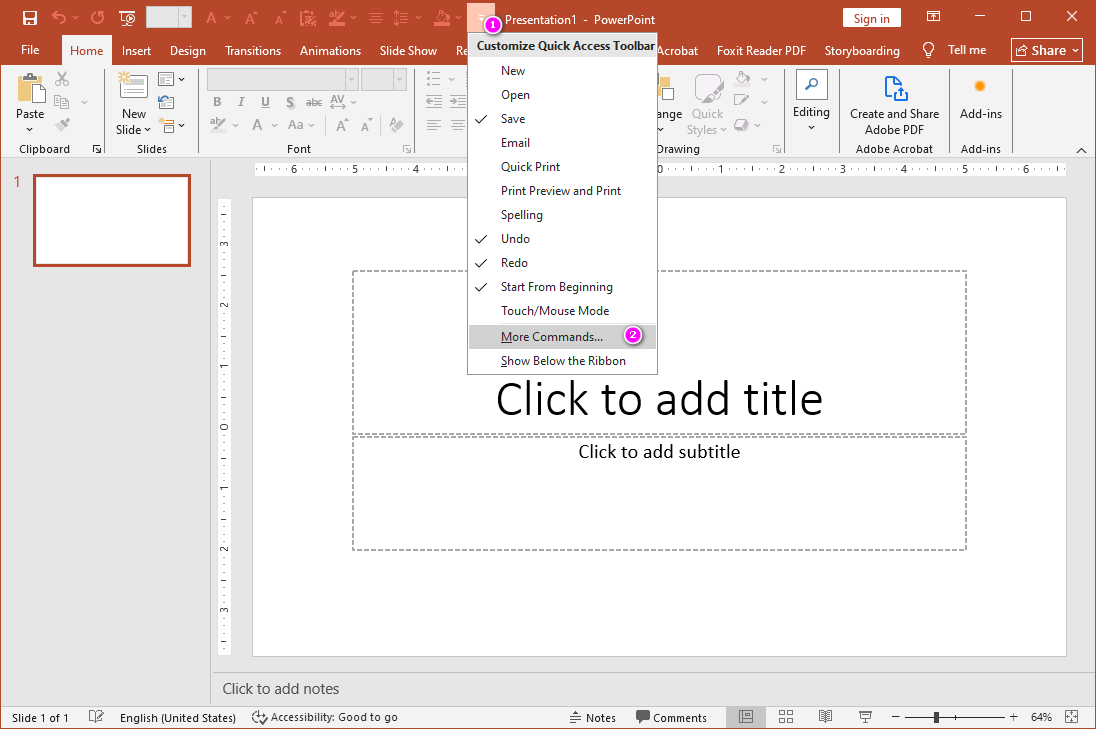Viewport: 1096px width, 729px height.
Task: Select the slide 1 thumbnail
Action: [x=111, y=220]
